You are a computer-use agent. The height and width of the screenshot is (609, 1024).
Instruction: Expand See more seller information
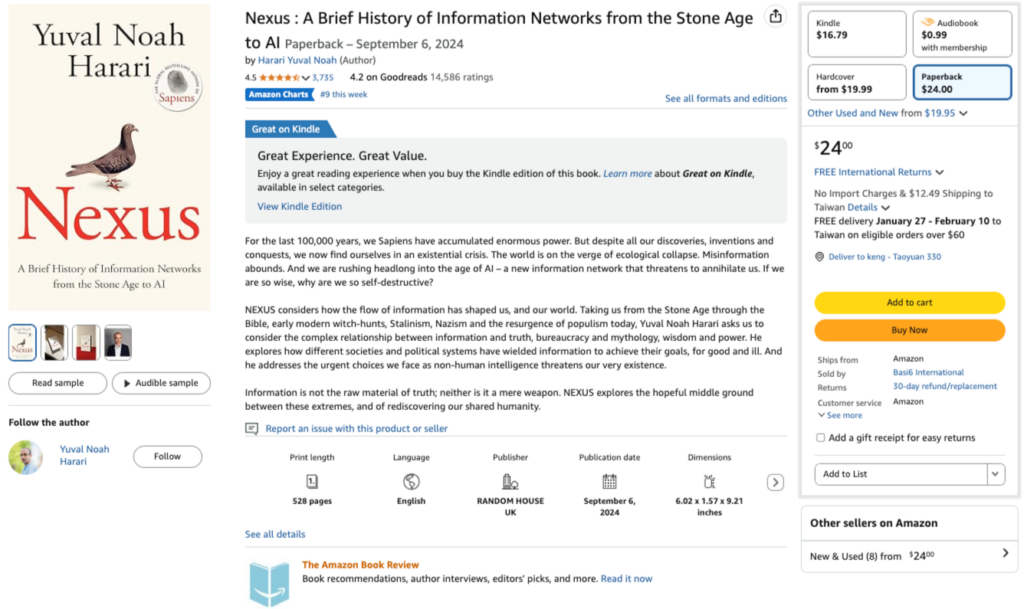(x=840, y=416)
